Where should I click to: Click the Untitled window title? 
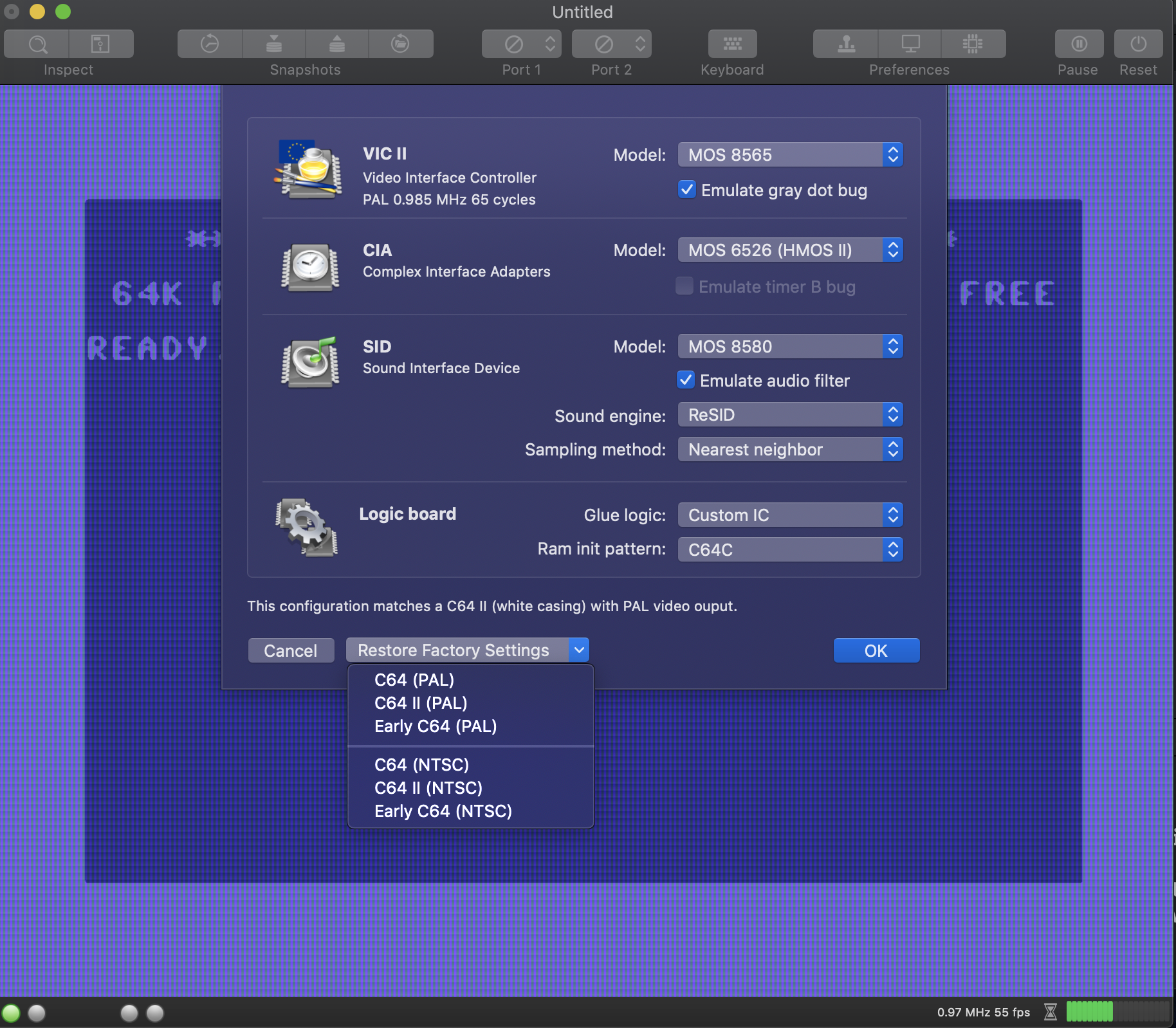coord(582,12)
